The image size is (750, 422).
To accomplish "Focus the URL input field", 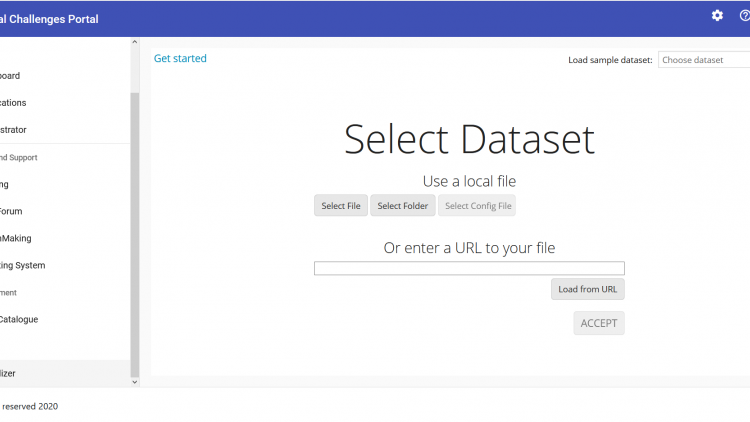I will pyautogui.click(x=469, y=268).
